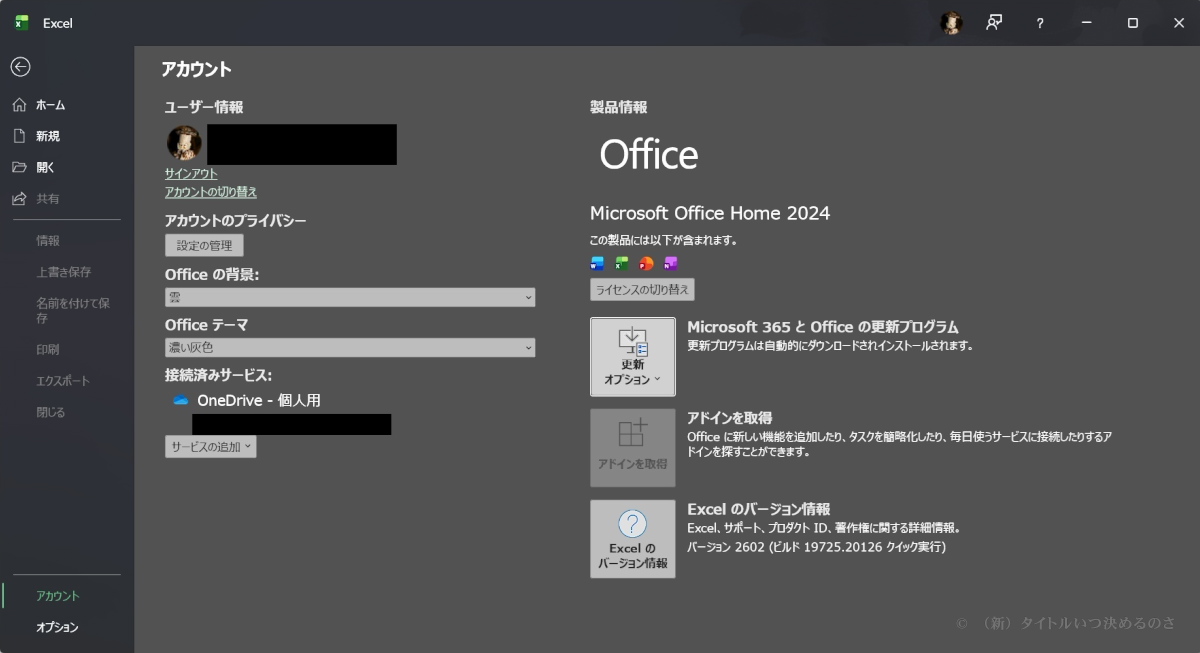
Task: Click the バージョン 2602 build text
Action: [817, 548]
